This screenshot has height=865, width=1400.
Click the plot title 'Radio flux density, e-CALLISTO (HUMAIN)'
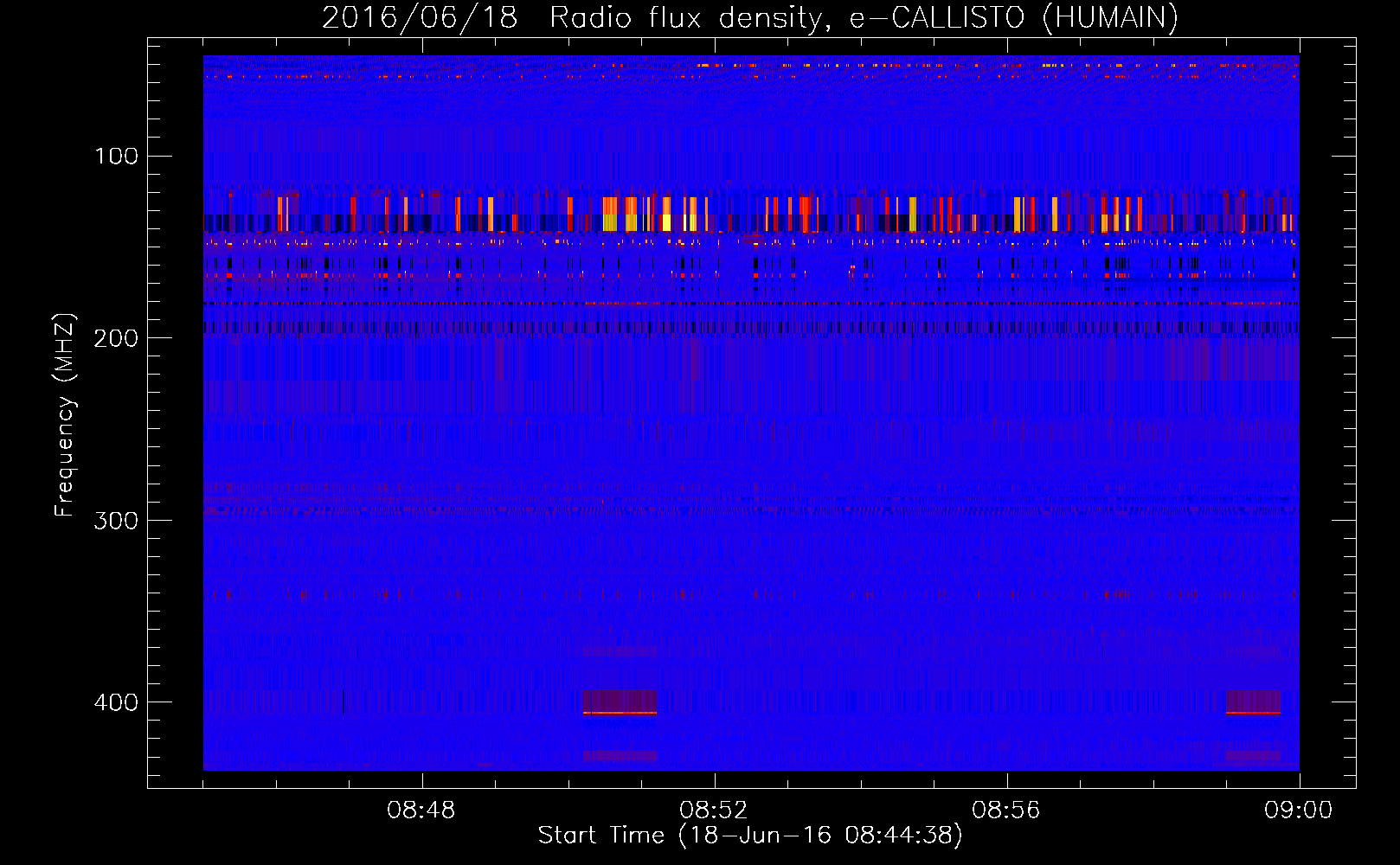click(864, 18)
